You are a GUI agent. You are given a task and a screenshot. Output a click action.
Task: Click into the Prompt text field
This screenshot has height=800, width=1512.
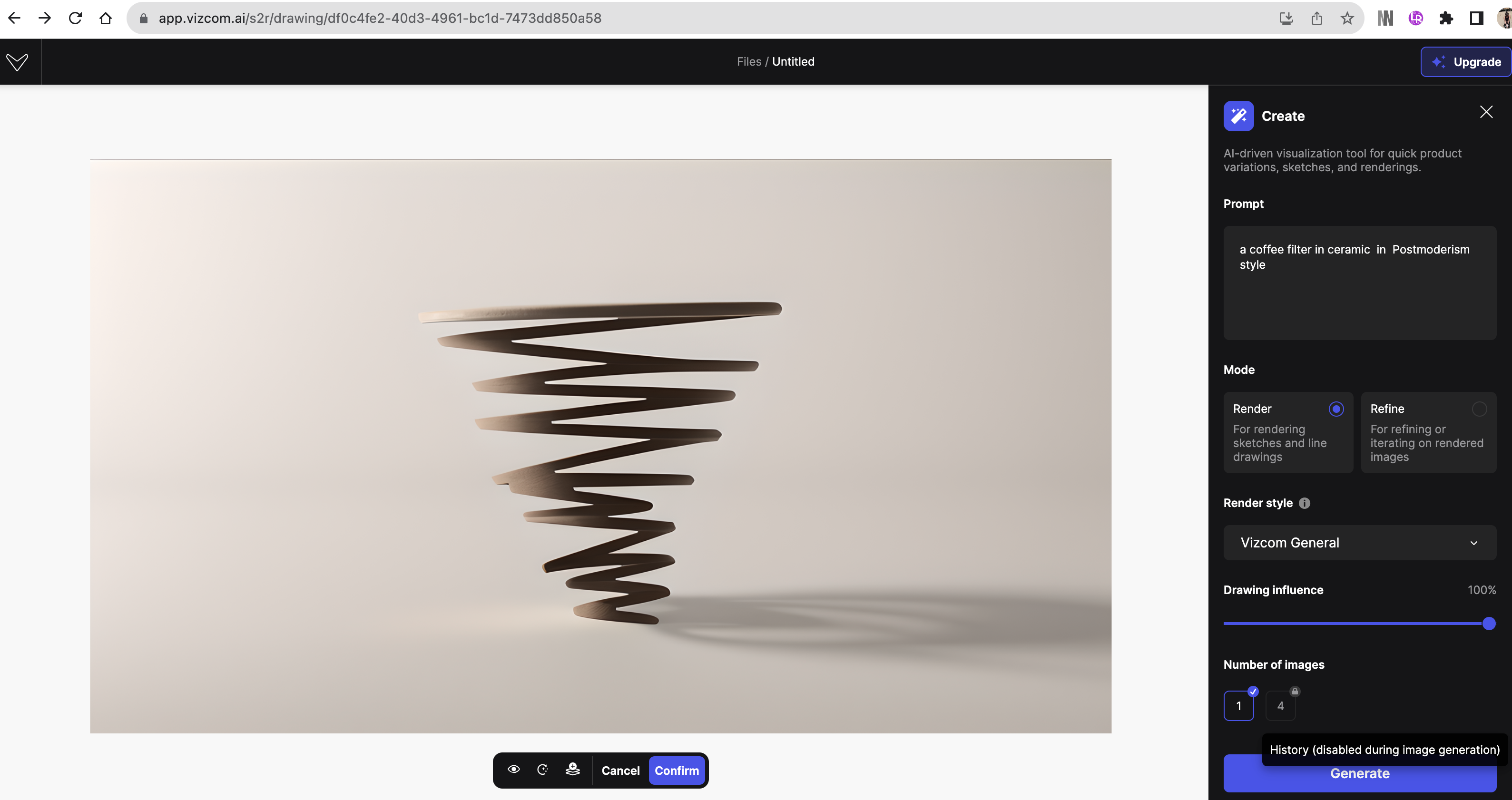click(1359, 283)
